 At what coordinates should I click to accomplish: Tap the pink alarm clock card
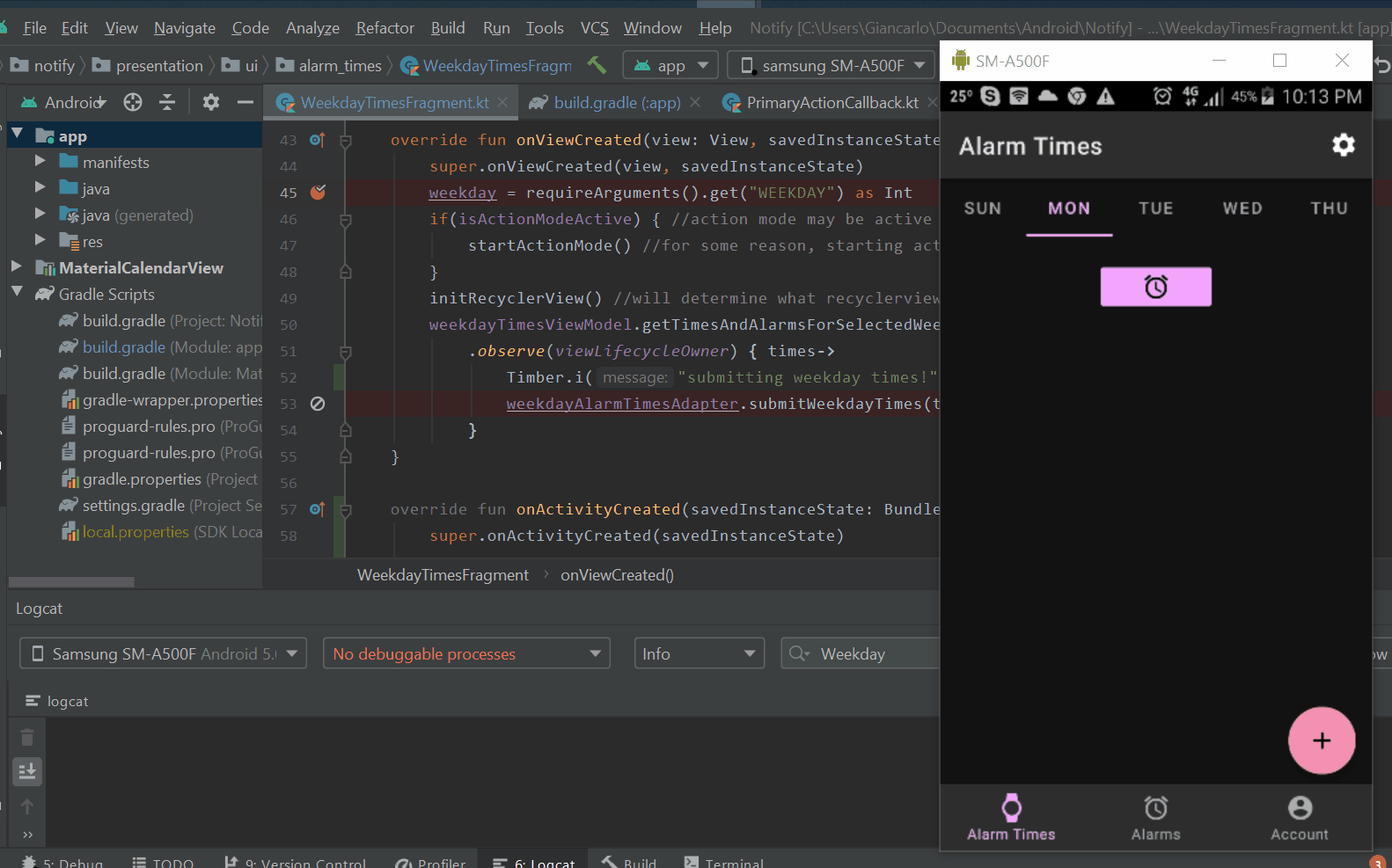tap(1155, 287)
